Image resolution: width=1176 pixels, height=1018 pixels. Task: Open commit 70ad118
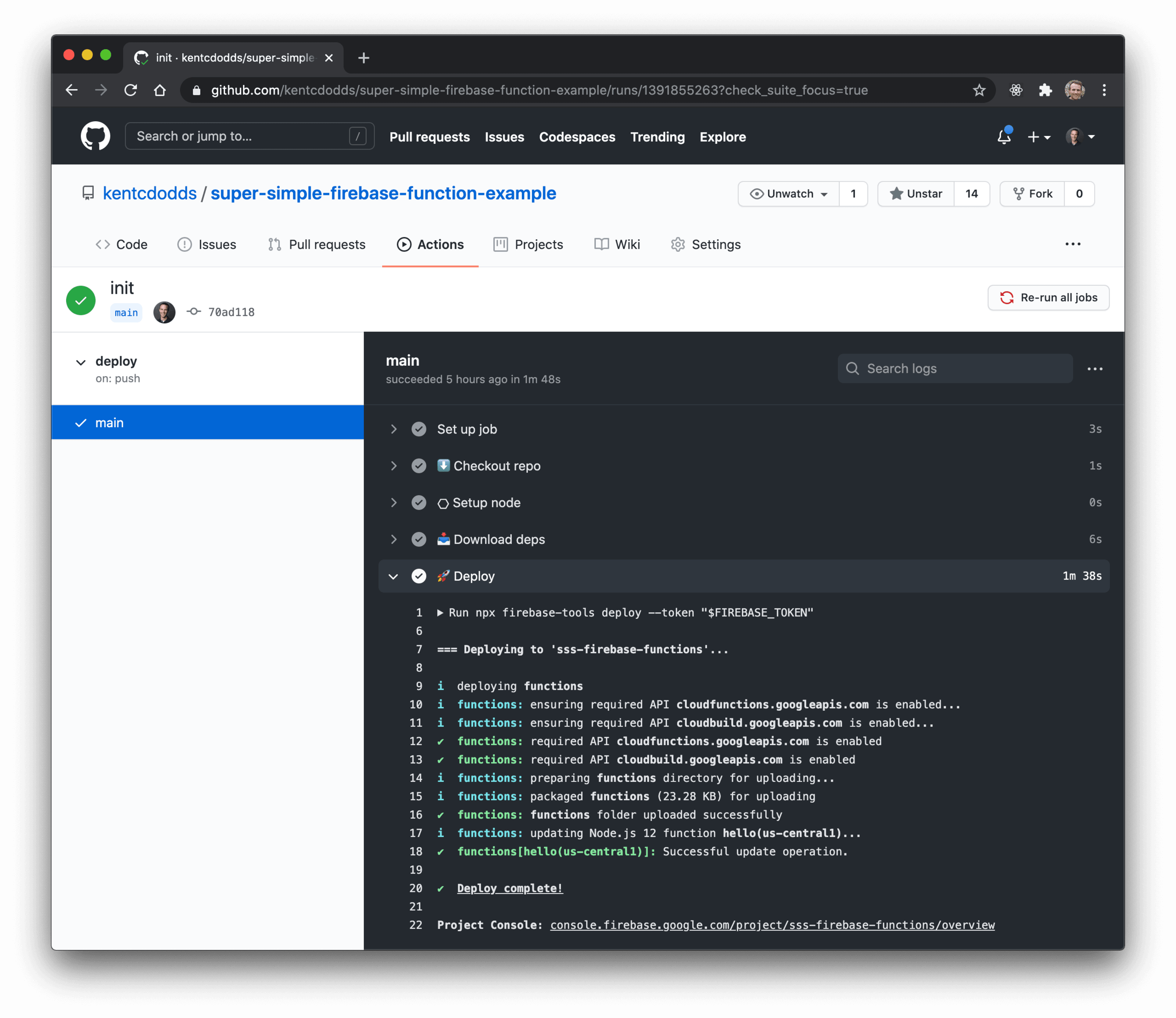[x=231, y=312]
